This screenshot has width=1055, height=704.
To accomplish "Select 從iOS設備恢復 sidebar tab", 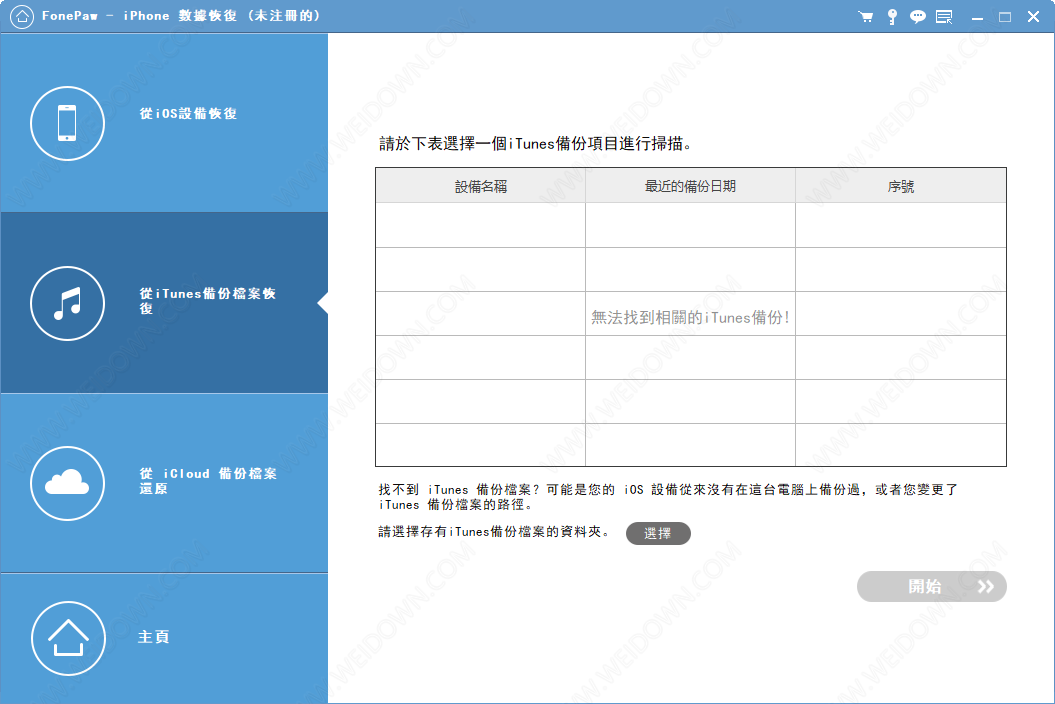I will 164,122.
